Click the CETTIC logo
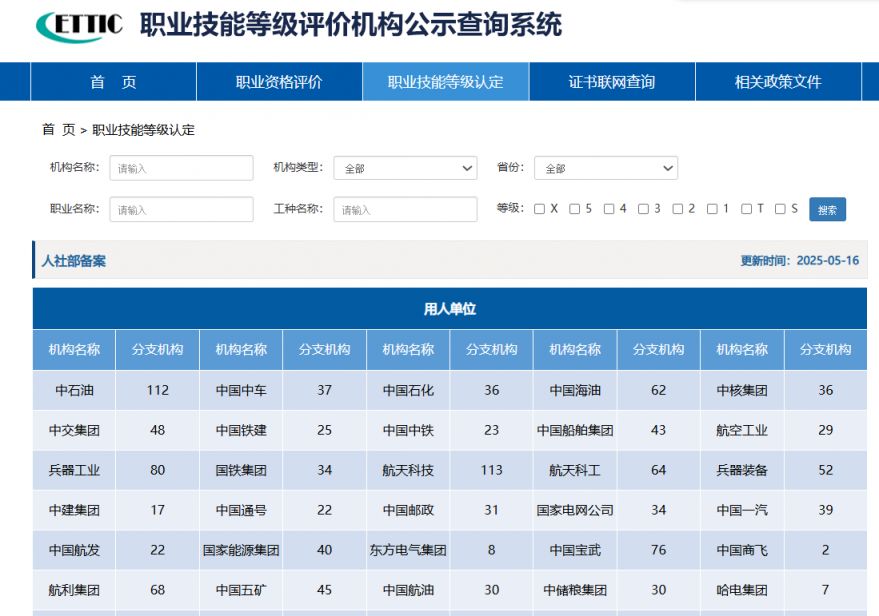The width and height of the screenshot is (879, 616). click(x=79, y=26)
